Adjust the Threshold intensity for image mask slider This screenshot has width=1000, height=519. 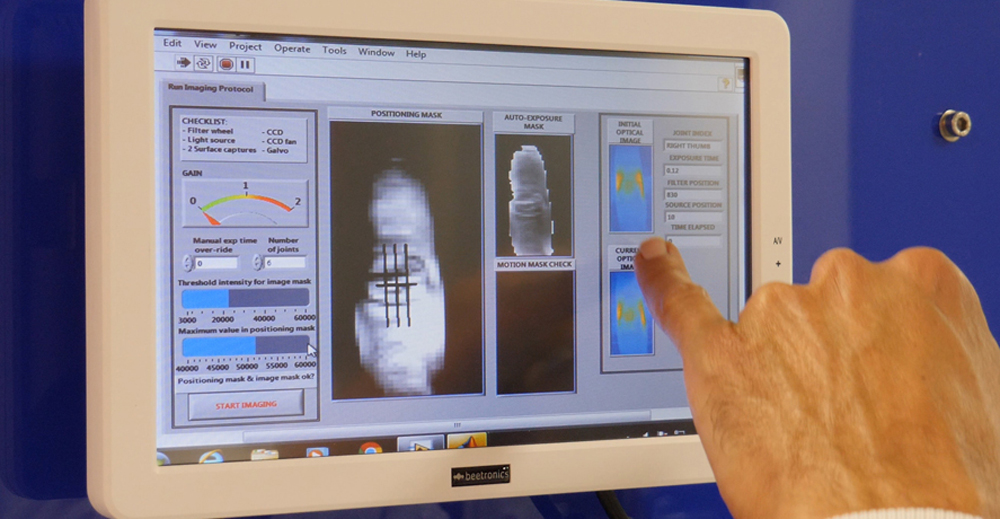(245, 298)
